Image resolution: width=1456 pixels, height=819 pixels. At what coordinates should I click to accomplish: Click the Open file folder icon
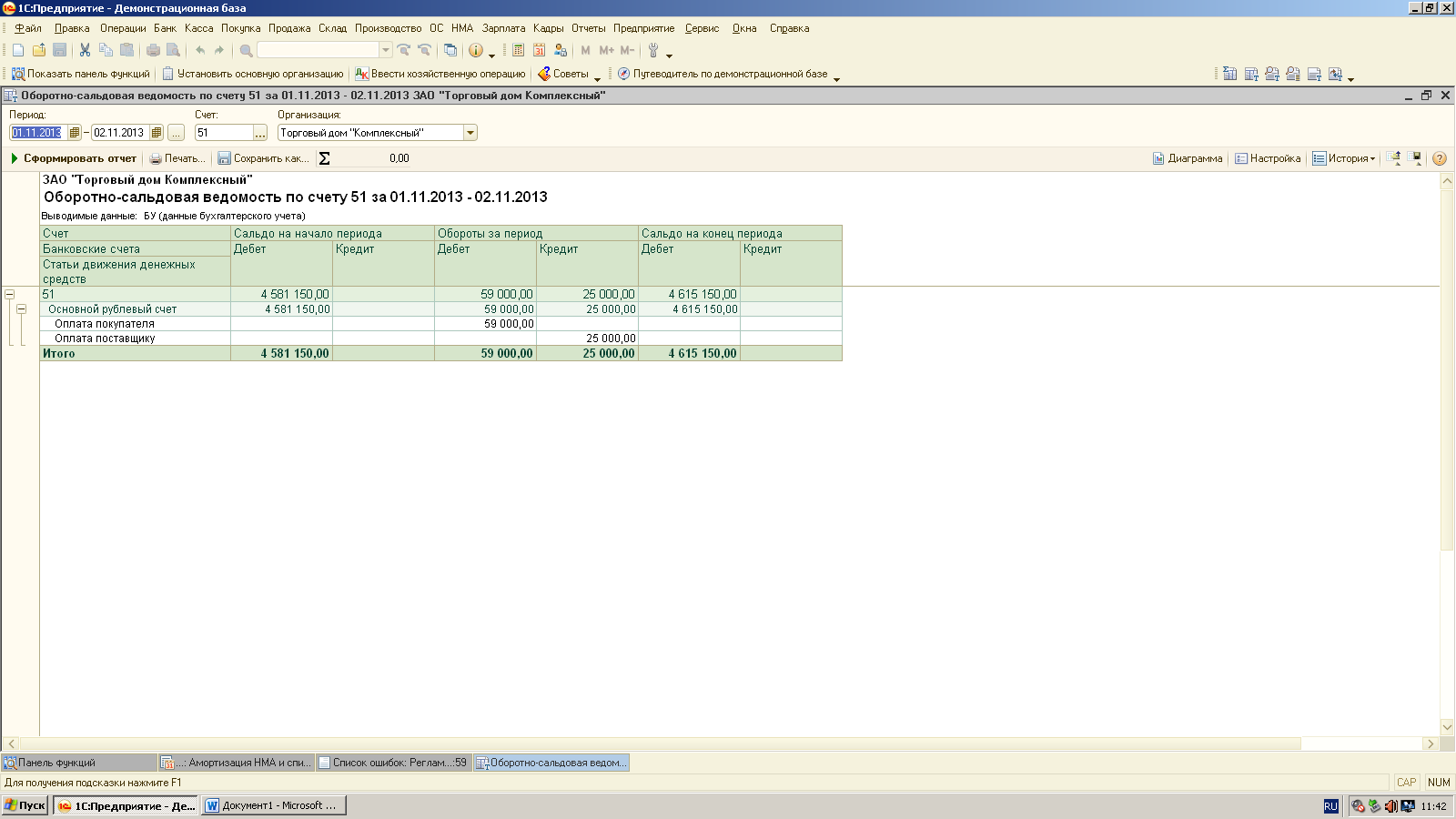pos(39,50)
